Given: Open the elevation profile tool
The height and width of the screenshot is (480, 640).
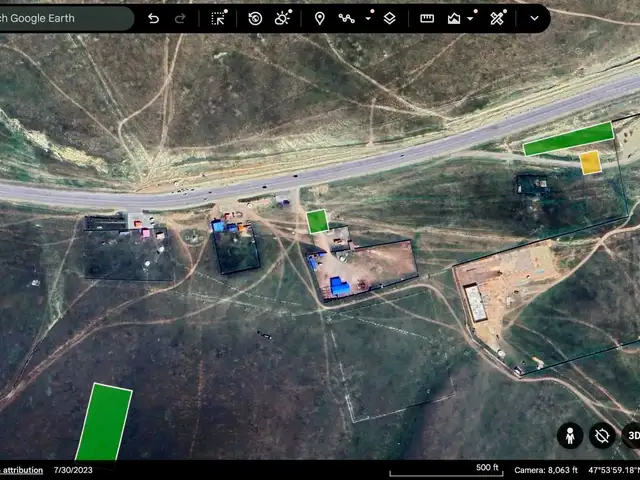Looking at the screenshot, I should (454, 18).
